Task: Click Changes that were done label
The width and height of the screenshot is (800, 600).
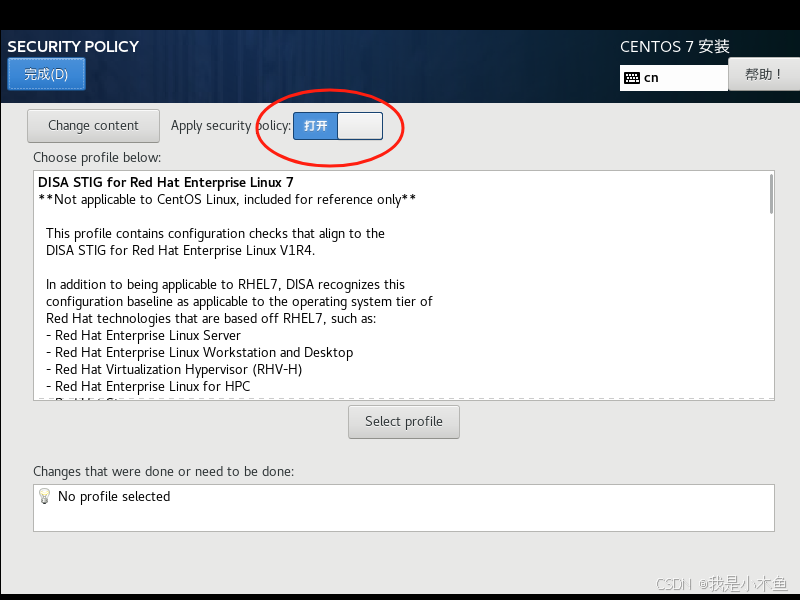Action: point(163,471)
